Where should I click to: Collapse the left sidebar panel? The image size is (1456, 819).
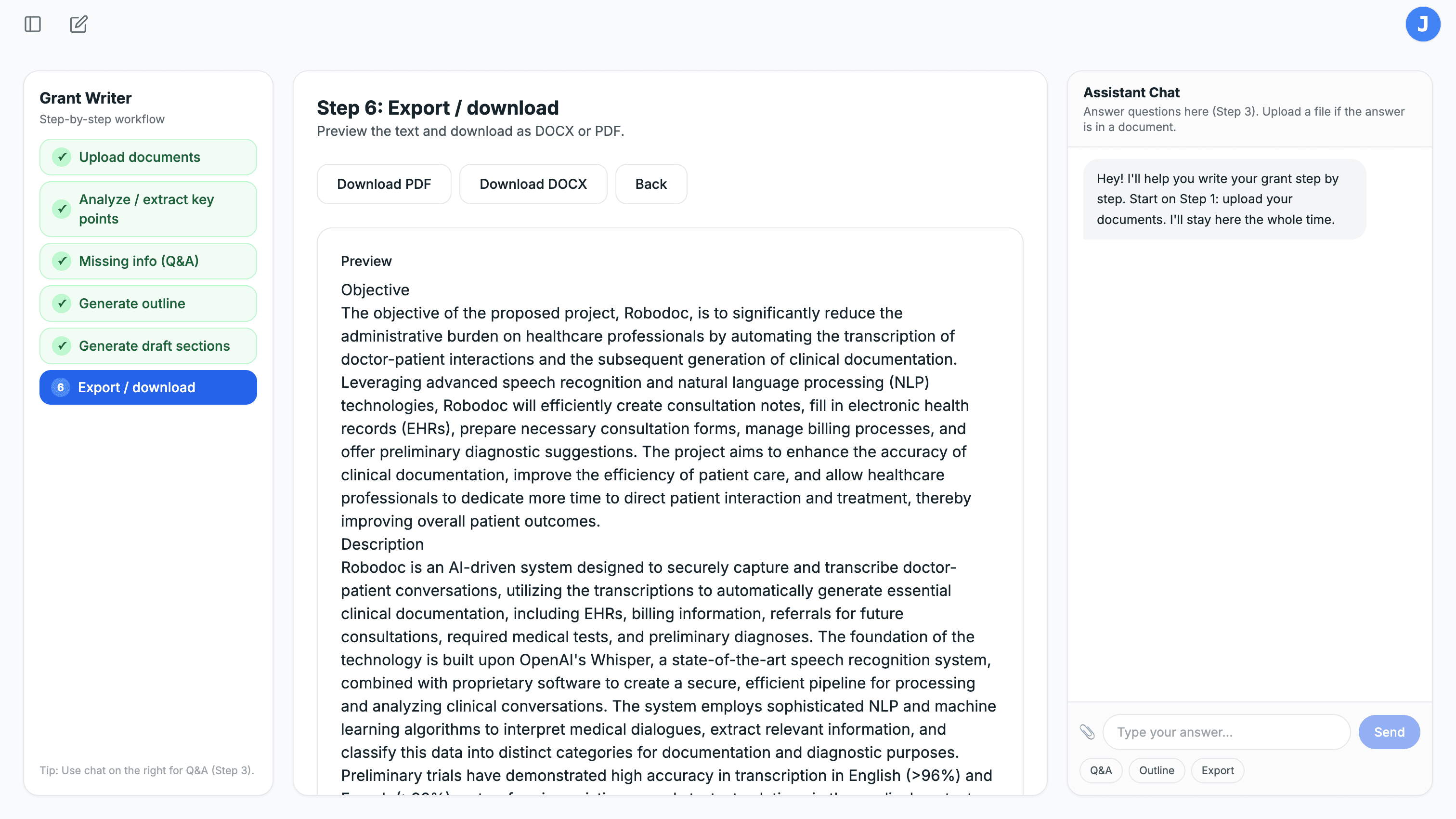point(32,24)
